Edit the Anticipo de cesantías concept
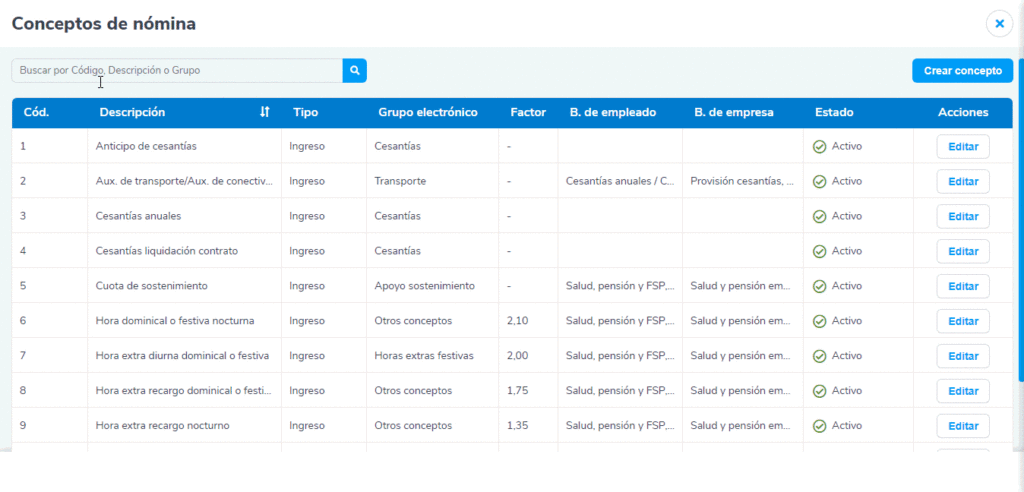Screen dimensions: 1024x492 (962, 147)
